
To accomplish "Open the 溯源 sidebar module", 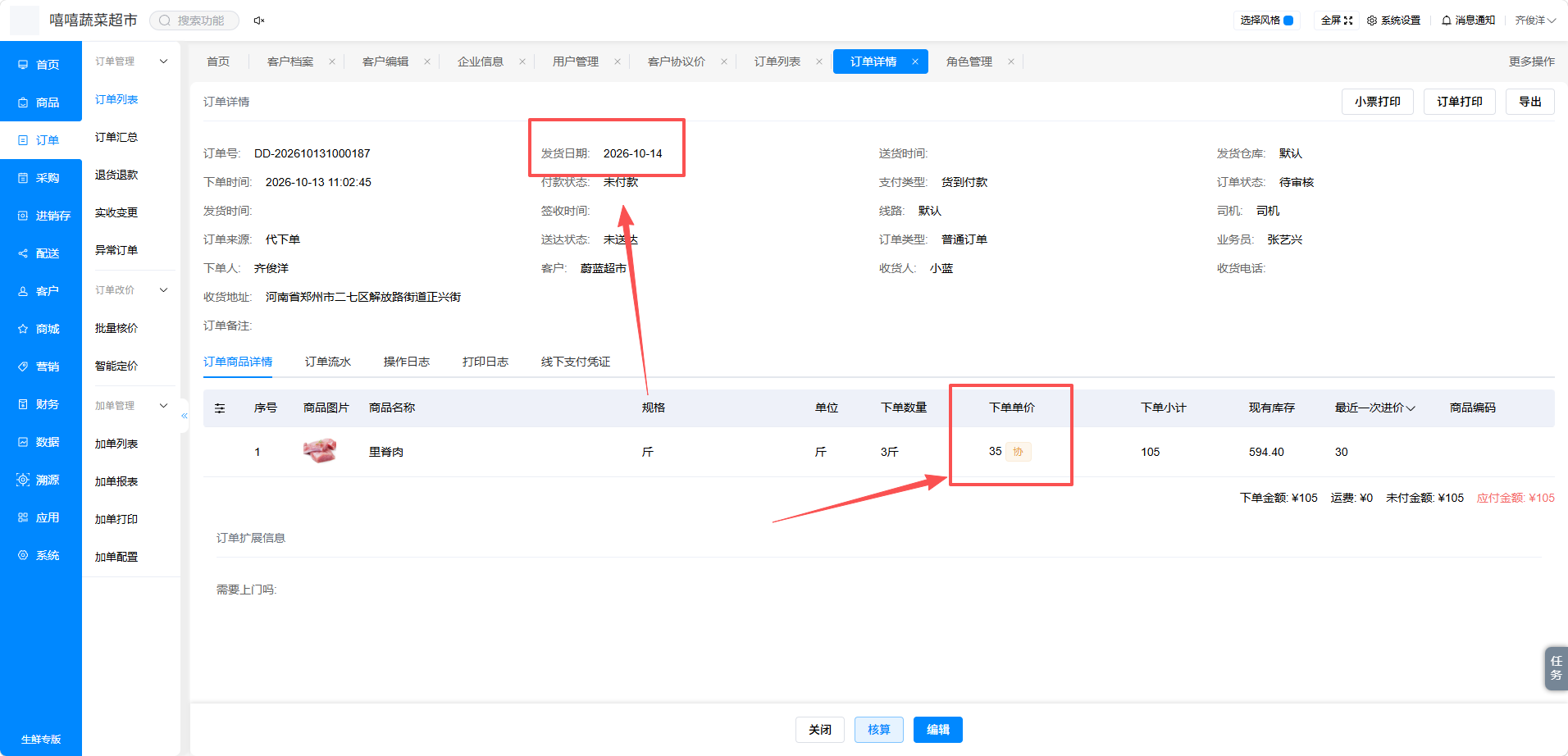I will [40, 480].
